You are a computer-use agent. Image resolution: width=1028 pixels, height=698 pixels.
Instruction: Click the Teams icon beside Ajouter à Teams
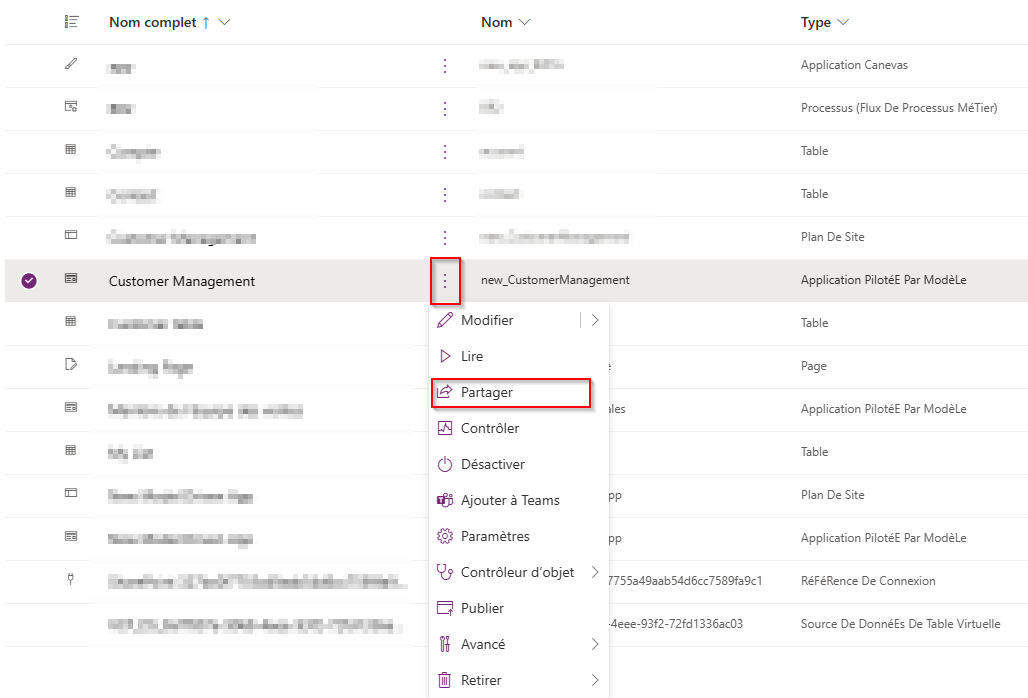tap(445, 499)
